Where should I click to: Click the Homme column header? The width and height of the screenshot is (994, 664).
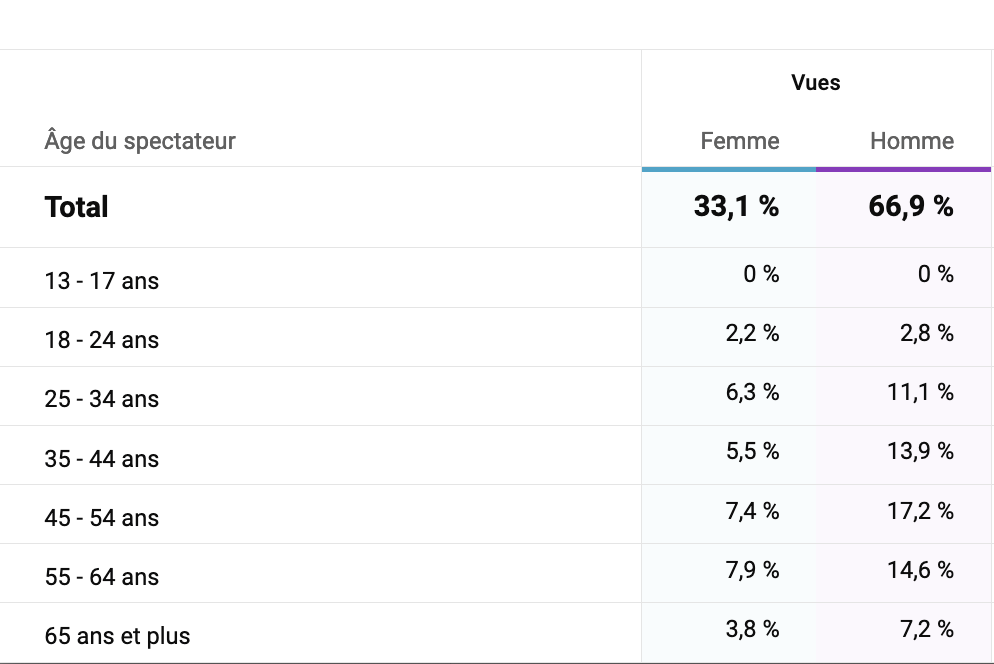(912, 141)
